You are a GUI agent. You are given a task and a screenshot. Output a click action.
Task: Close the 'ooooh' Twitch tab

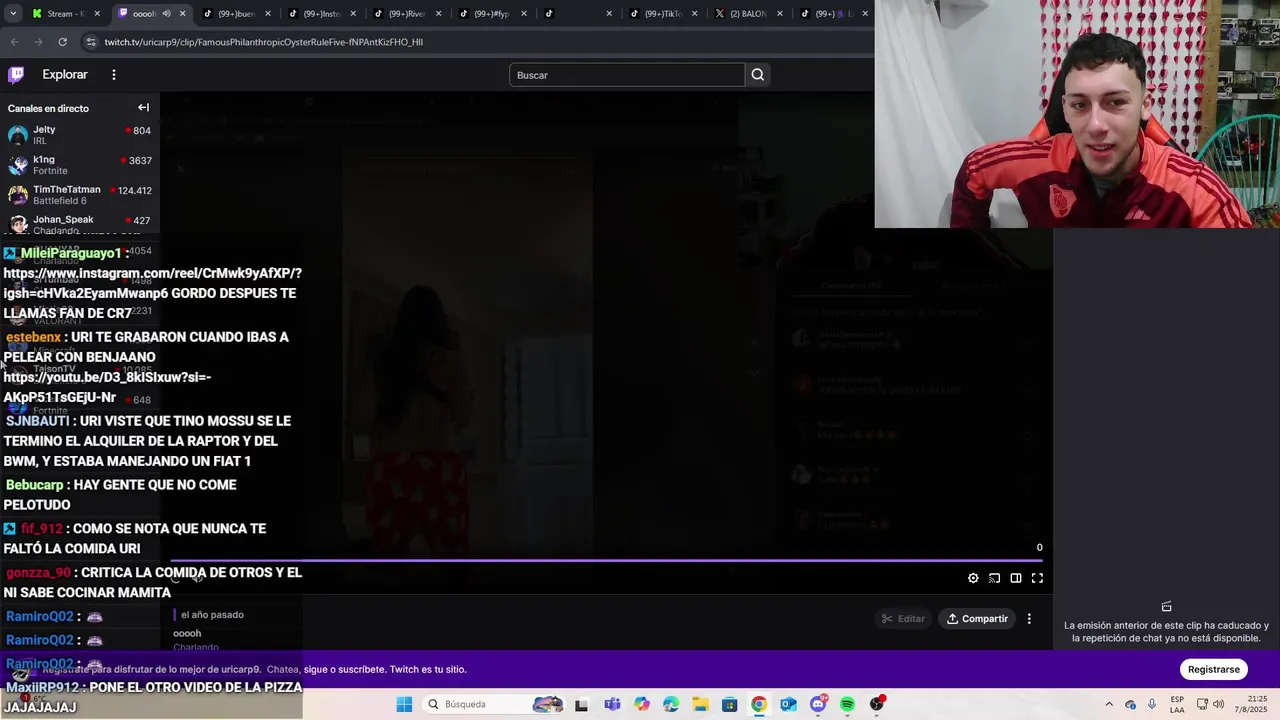(x=181, y=13)
